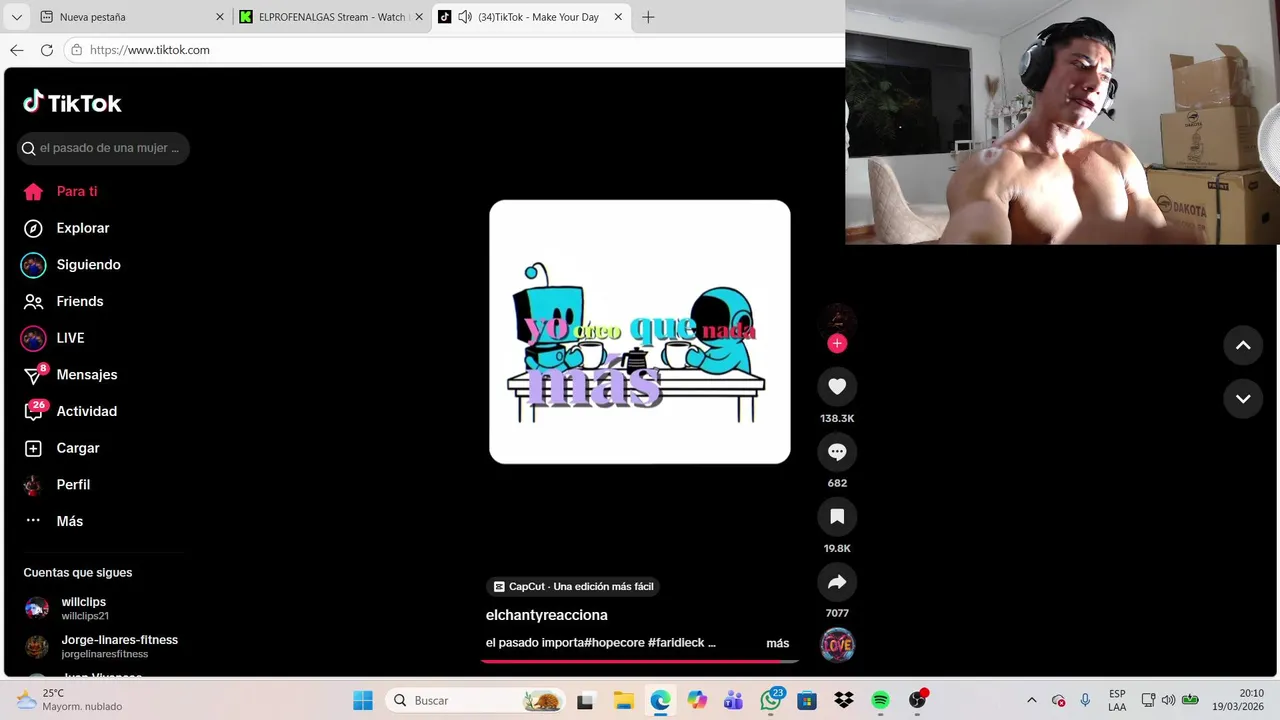Open the Jorge-linares-fitness followed account
Viewport: 1280px width, 720px height.
click(102, 646)
